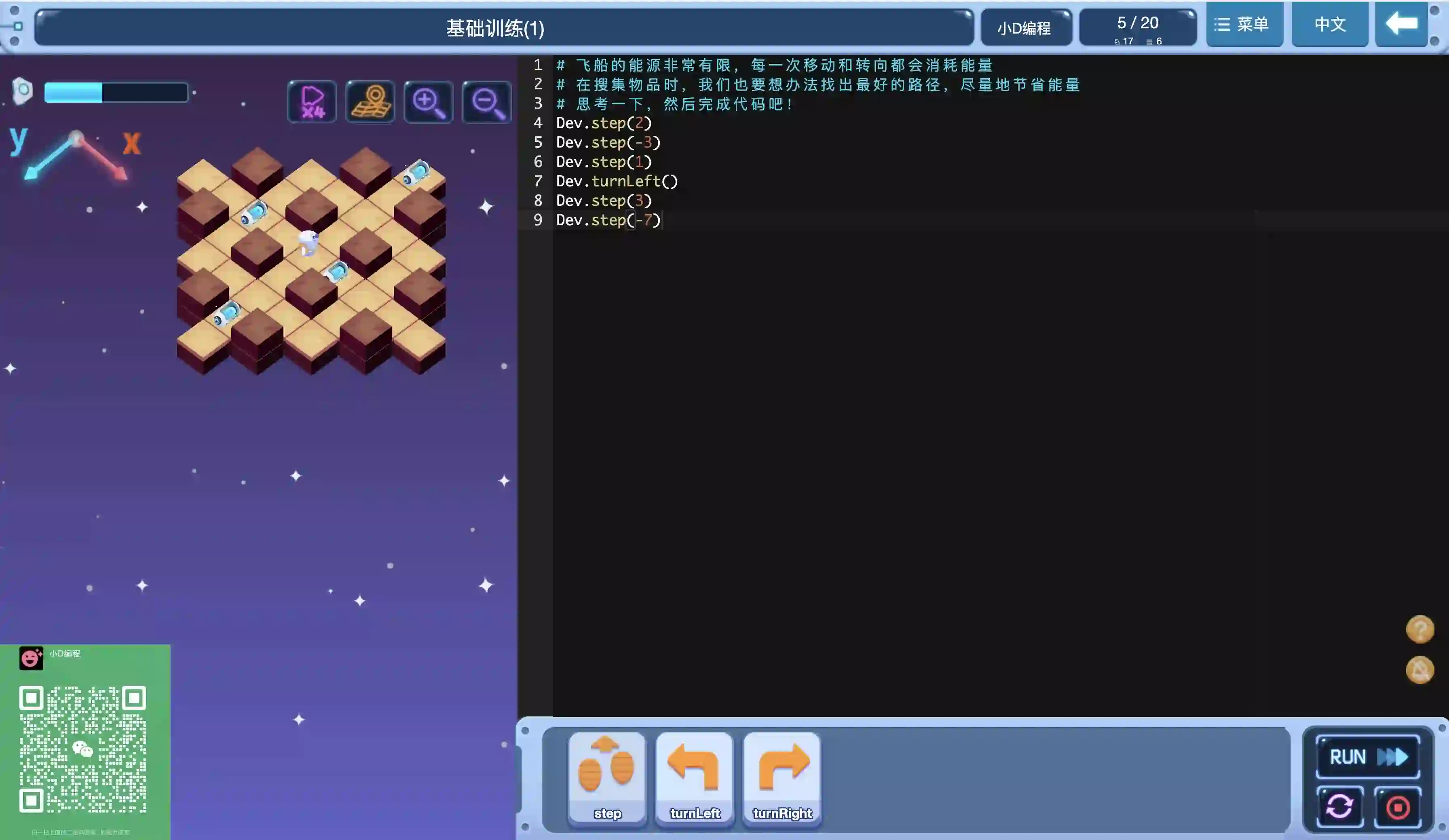Toggle the x4 speed playback icon
The width and height of the screenshot is (1449, 840).
[x=312, y=102]
